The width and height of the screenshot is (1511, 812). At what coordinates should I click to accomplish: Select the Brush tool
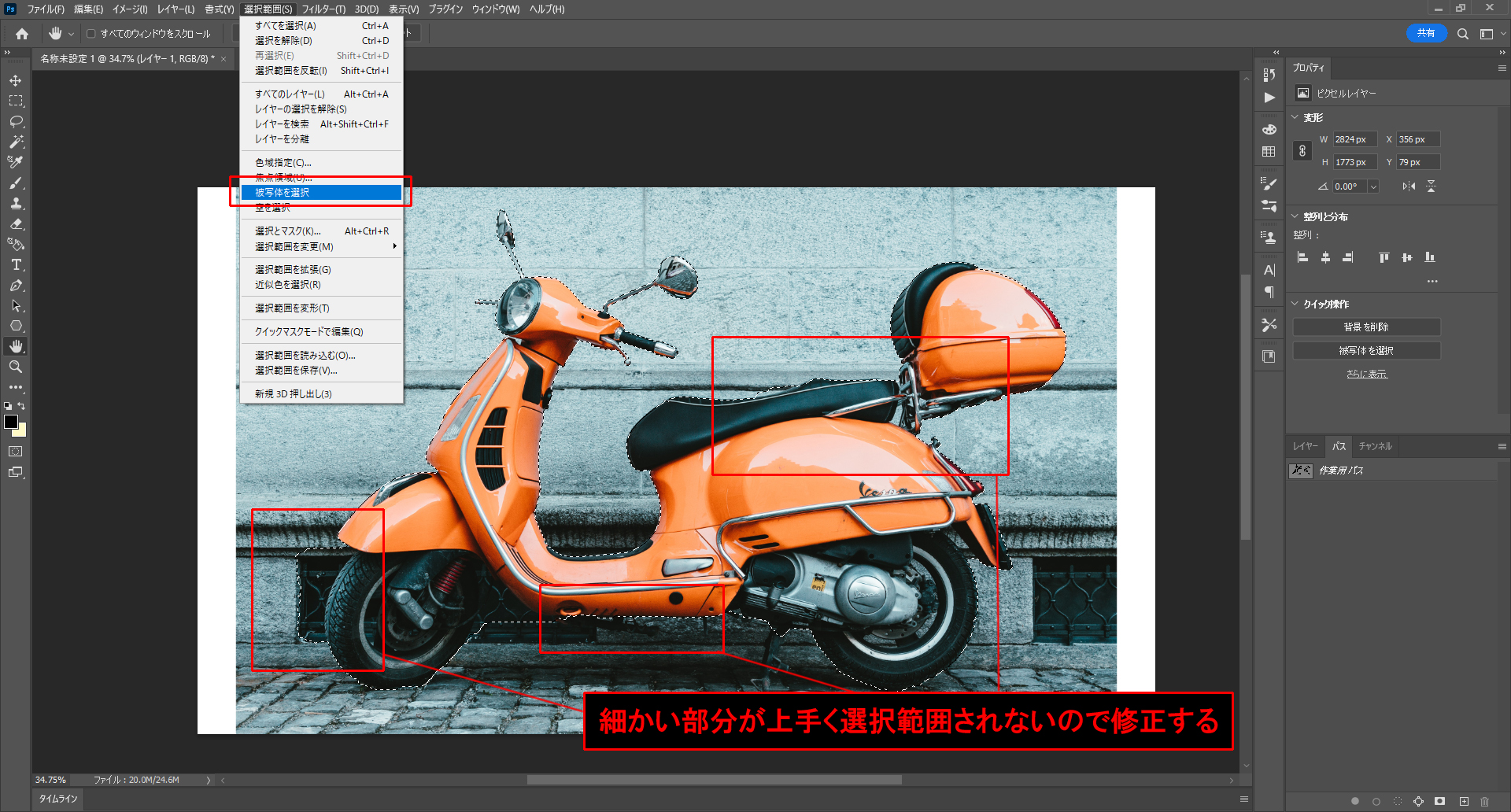tap(16, 183)
